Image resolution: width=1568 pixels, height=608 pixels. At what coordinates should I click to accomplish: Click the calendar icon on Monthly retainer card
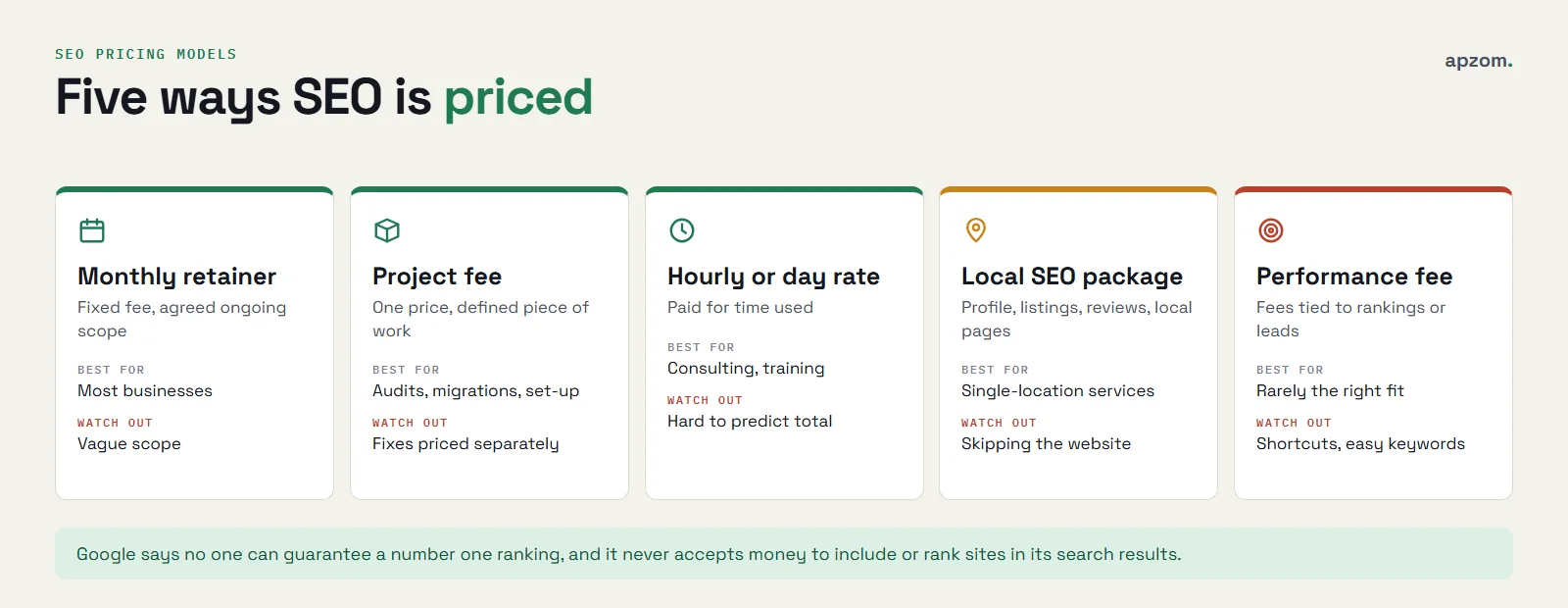tap(91, 230)
